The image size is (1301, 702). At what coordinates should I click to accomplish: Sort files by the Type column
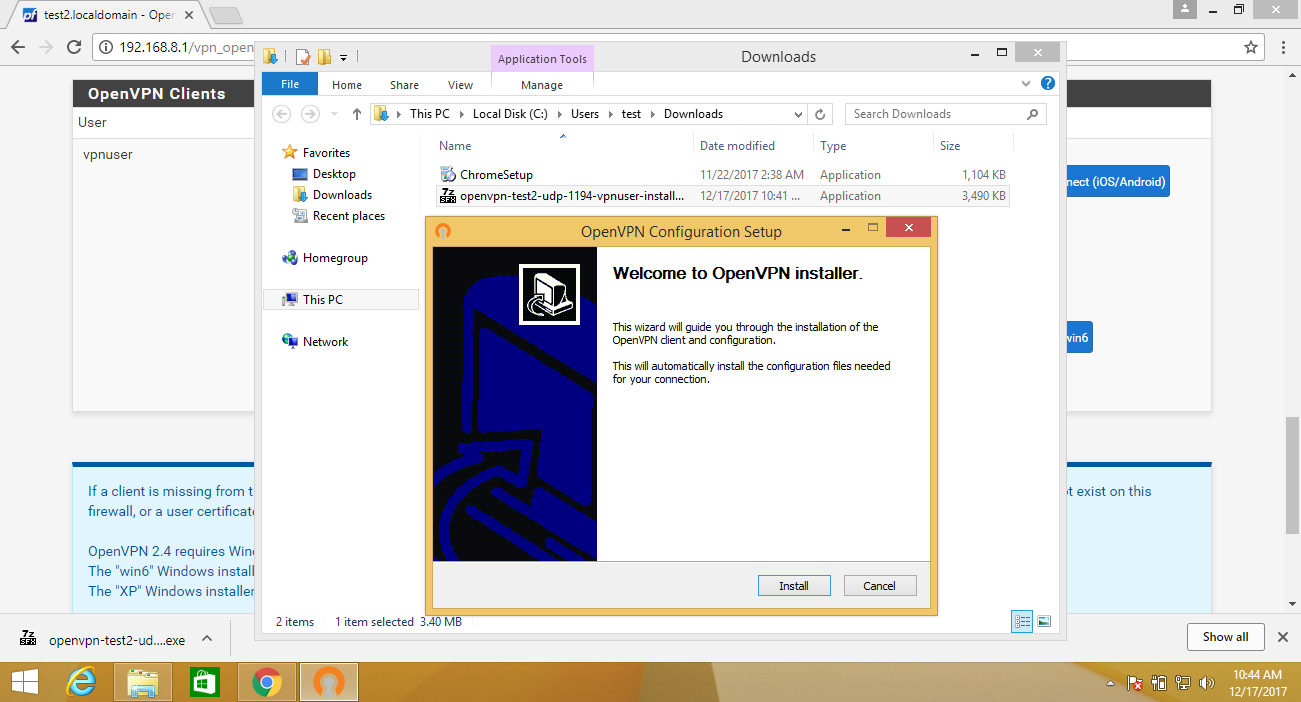click(833, 146)
